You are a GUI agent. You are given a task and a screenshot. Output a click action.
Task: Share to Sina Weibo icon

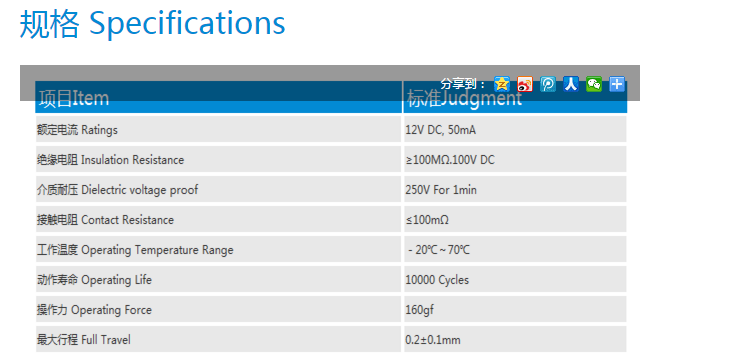pos(525,84)
